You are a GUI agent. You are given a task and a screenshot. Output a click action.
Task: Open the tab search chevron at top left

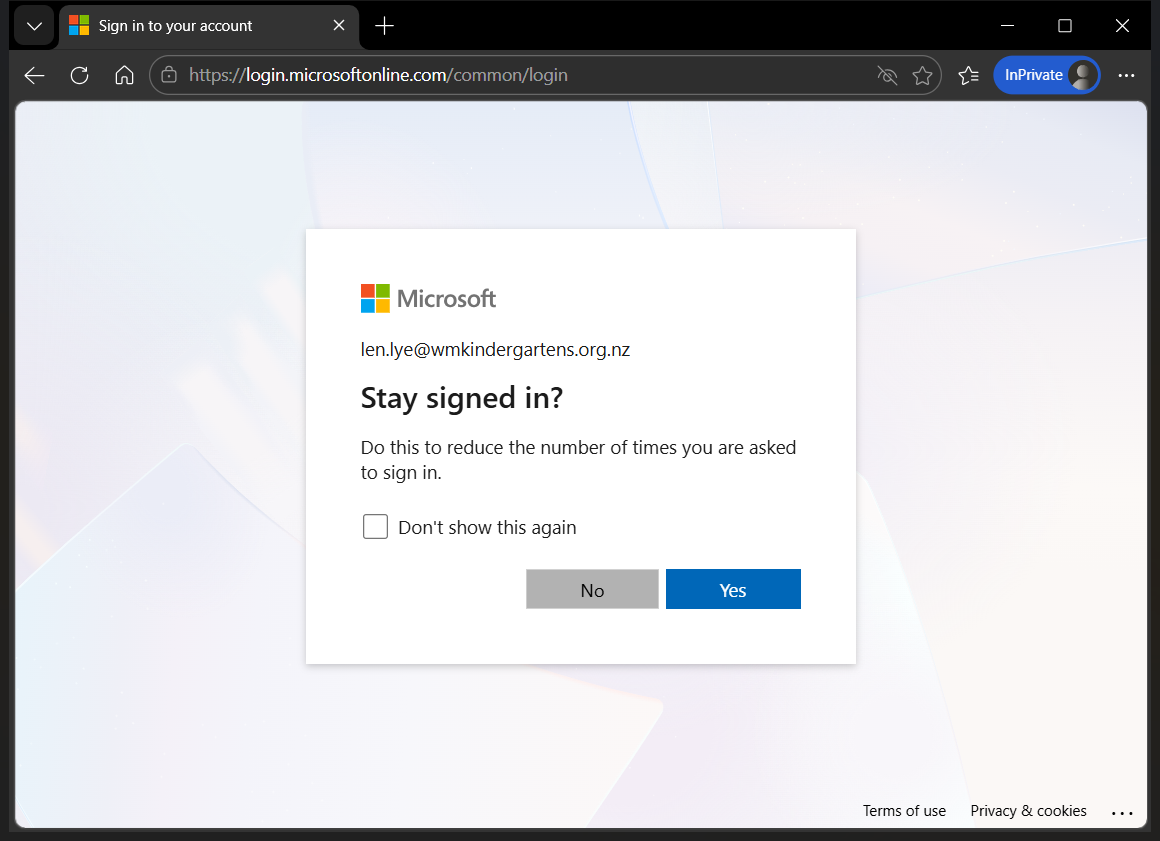[x=33, y=25]
